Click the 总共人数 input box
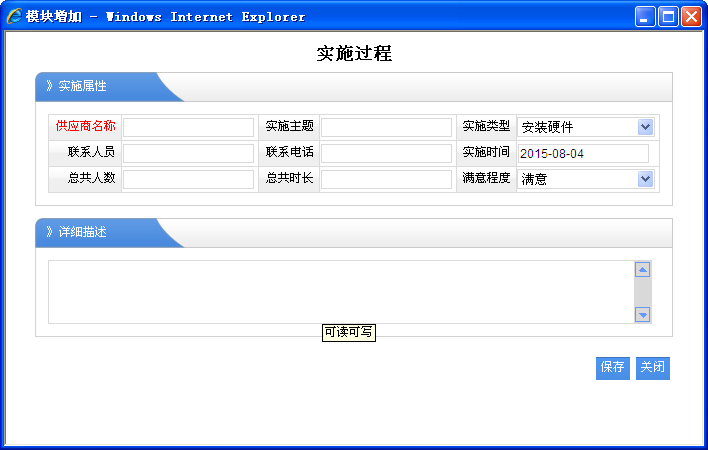This screenshot has height=450, width=708. tap(188, 179)
